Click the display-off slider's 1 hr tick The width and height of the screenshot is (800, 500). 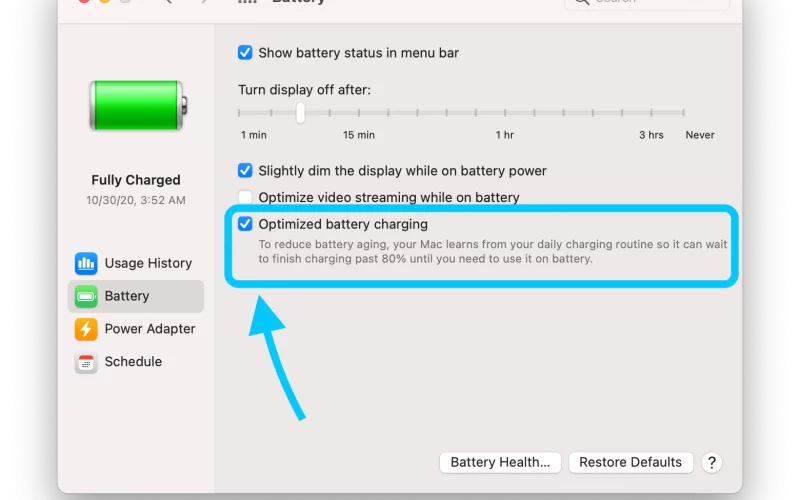(505, 113)
